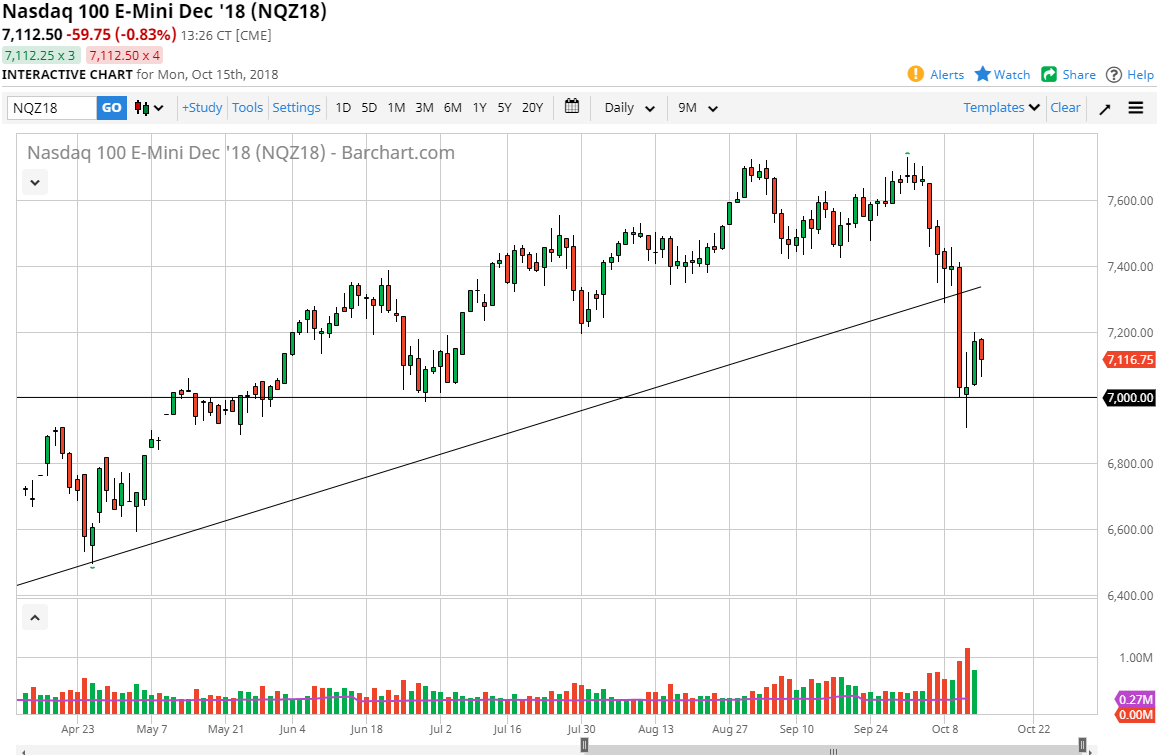Enable the 3M timeframe
This screenshot has width=1172, height=755.
pyautogui.click(x=423, y=107)
